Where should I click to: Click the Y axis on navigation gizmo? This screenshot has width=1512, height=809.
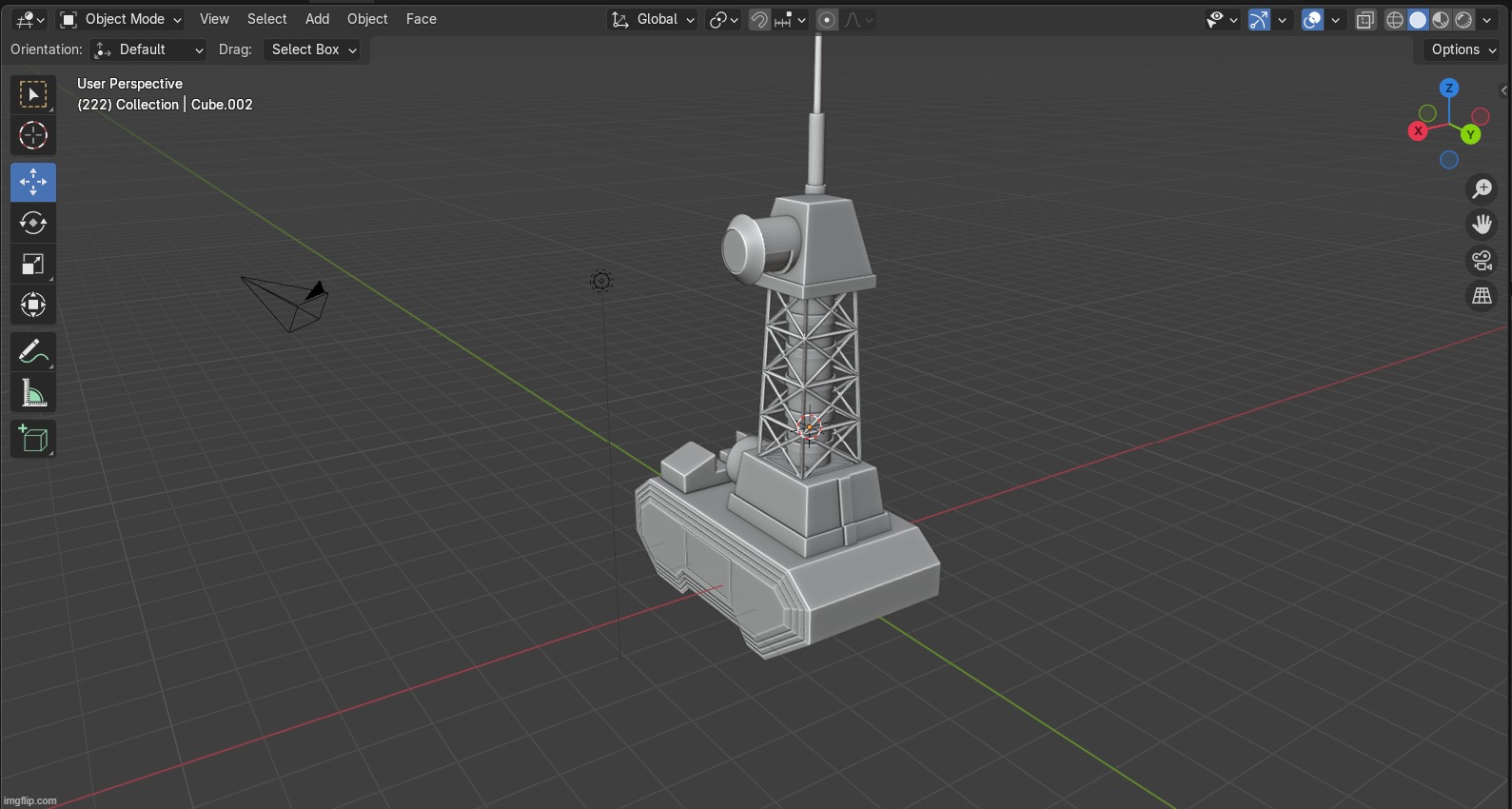pos(1471,135)
